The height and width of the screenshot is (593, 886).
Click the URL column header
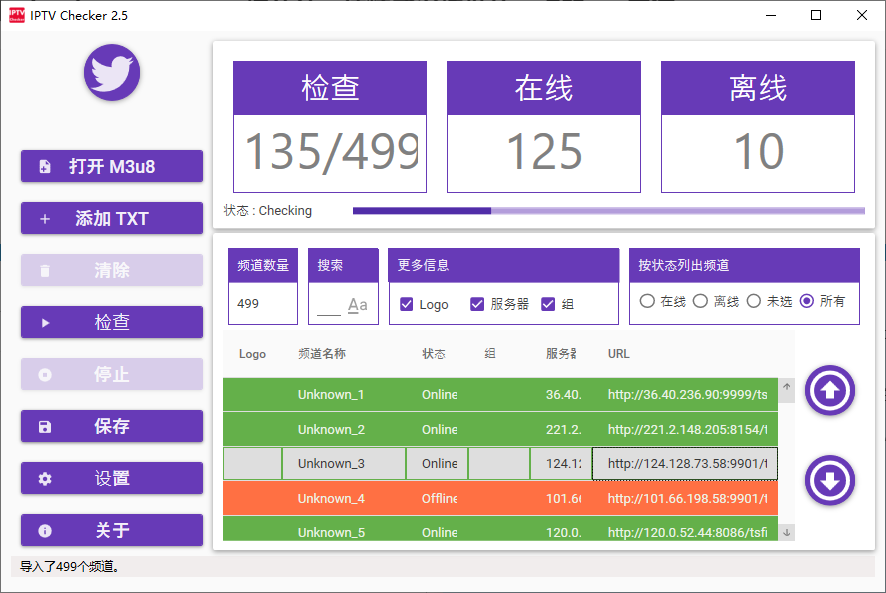(618, 354)
